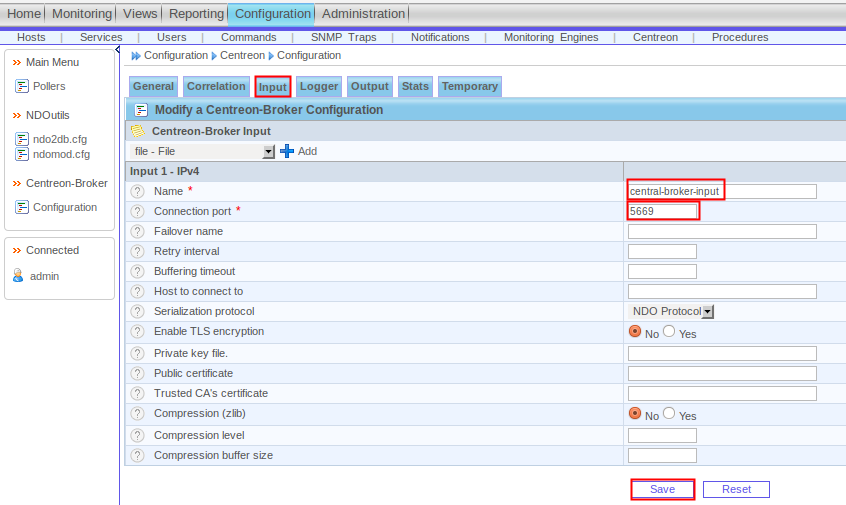Open the Reporting top menu
This screenshot has height=505, width=846.
pyautogui.click(x=196, y=14)
